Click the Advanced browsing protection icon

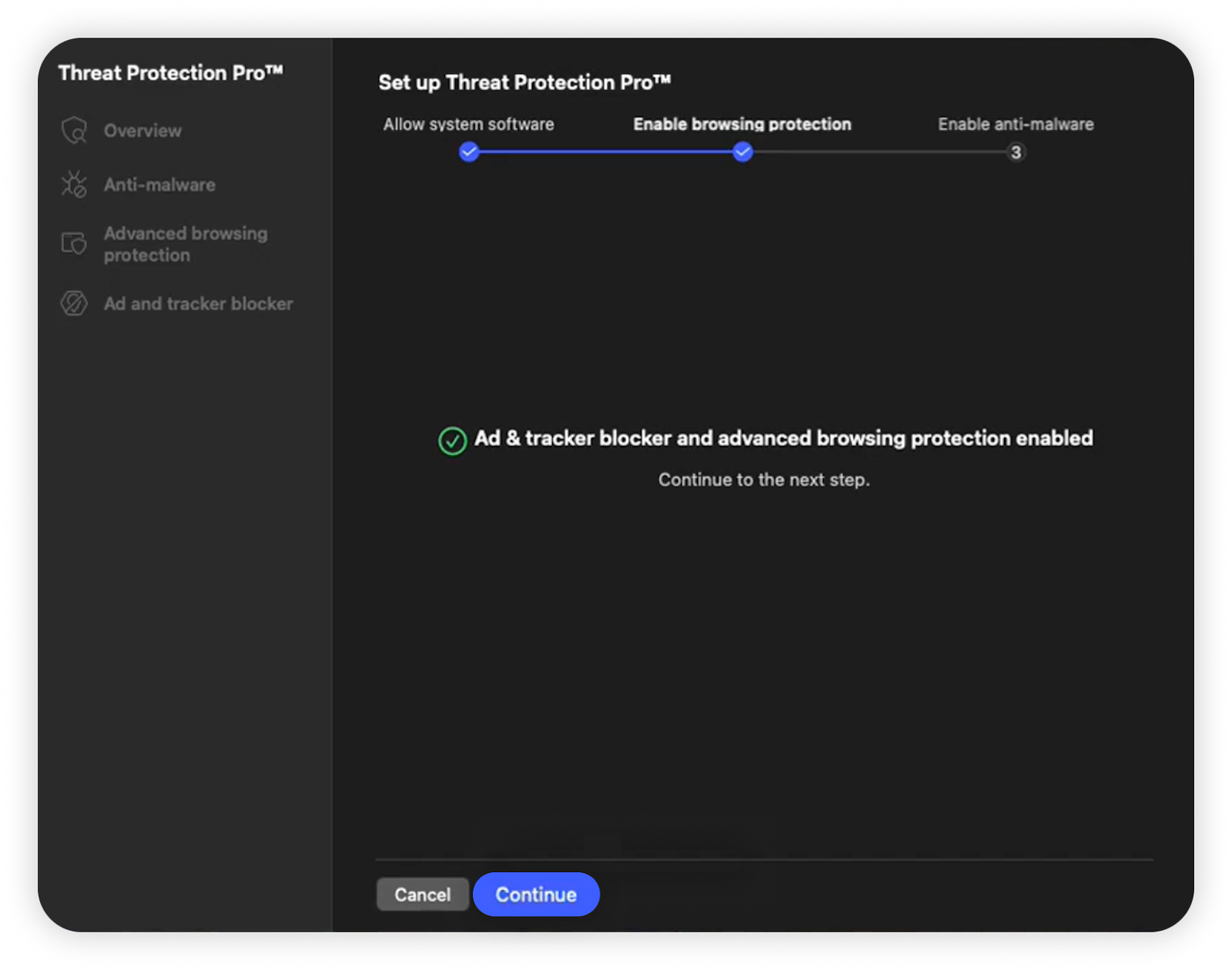coord(74,244)
